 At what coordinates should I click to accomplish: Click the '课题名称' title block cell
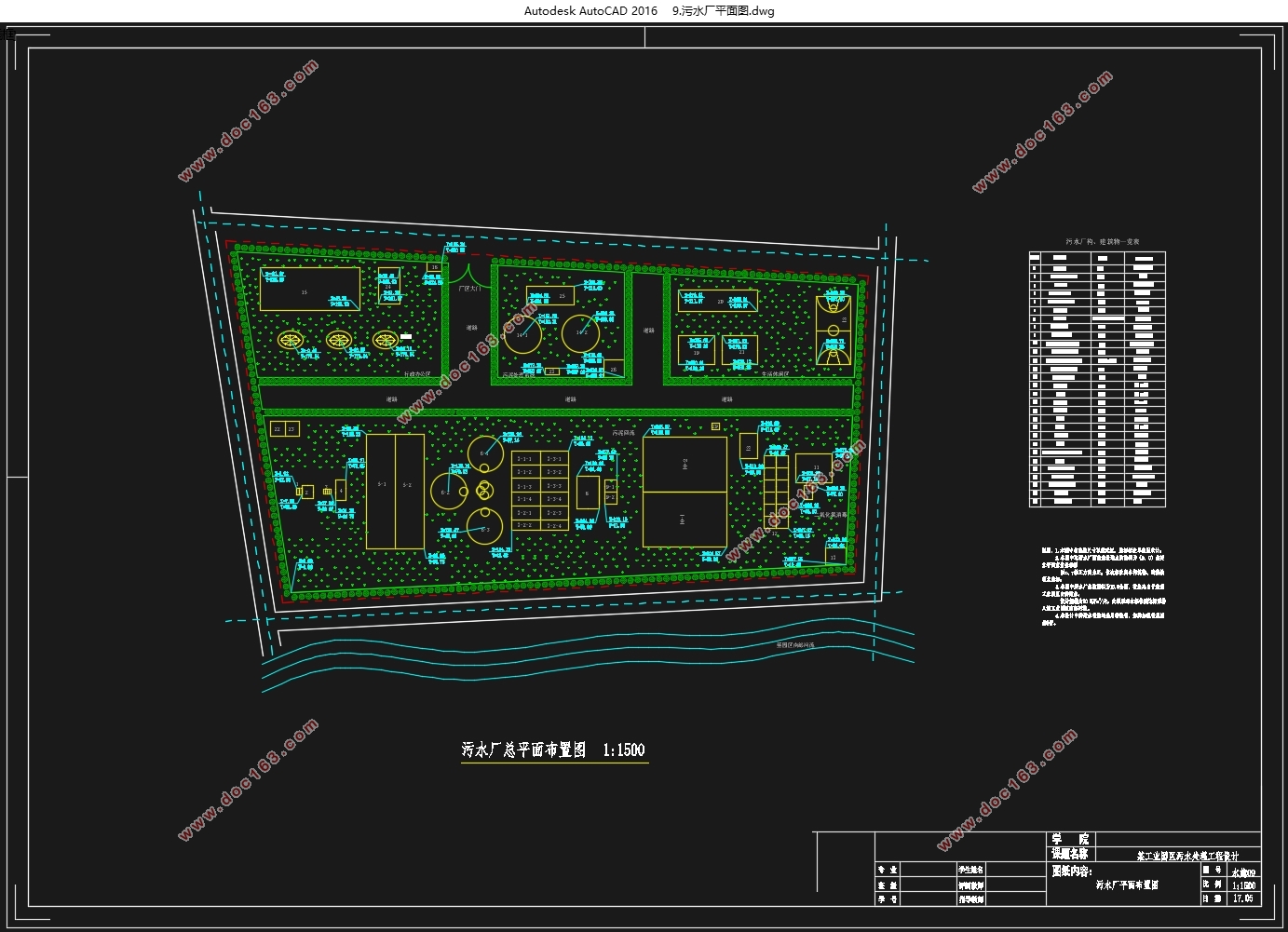pos(1070,854)
